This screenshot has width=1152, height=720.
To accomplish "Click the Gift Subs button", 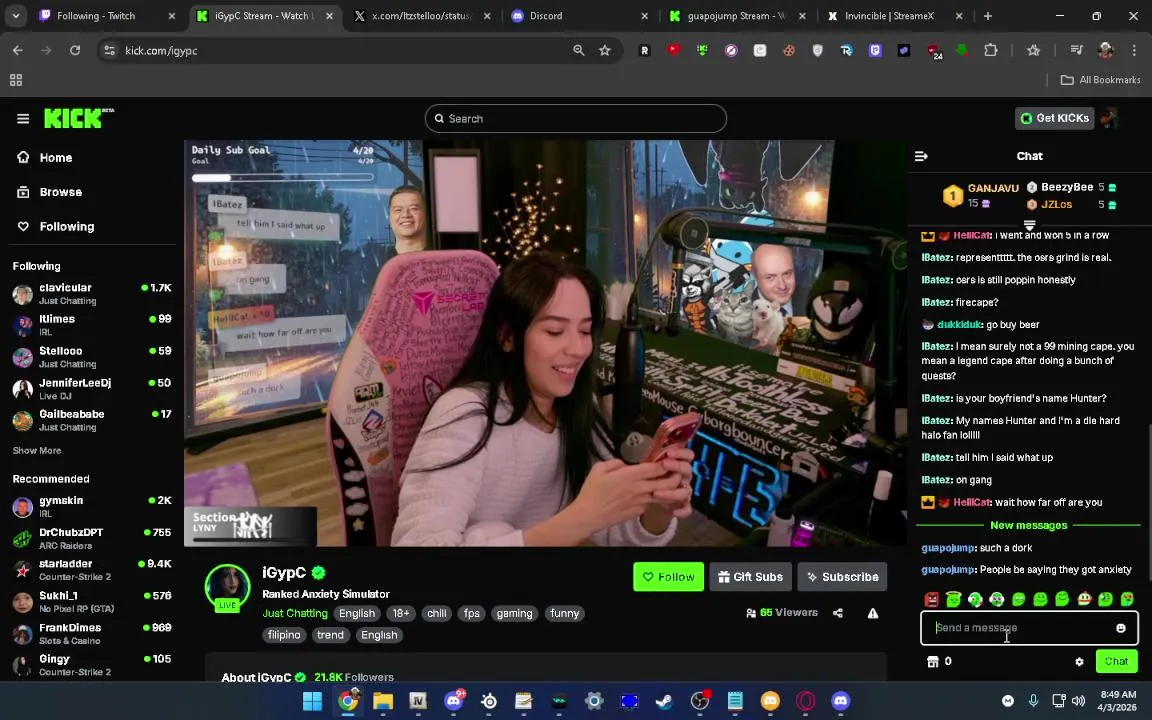I will point(750,577).
